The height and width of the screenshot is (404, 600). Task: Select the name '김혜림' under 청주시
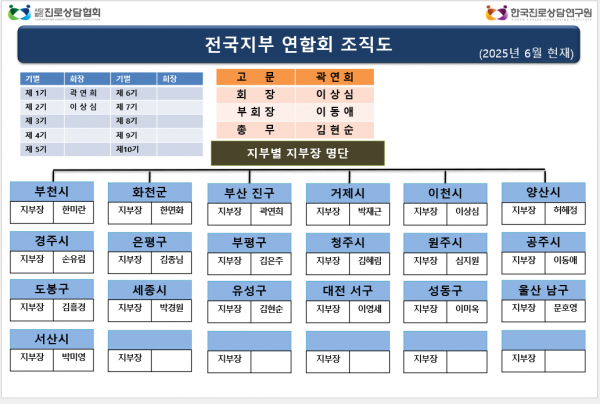click(x=370, y=261)
